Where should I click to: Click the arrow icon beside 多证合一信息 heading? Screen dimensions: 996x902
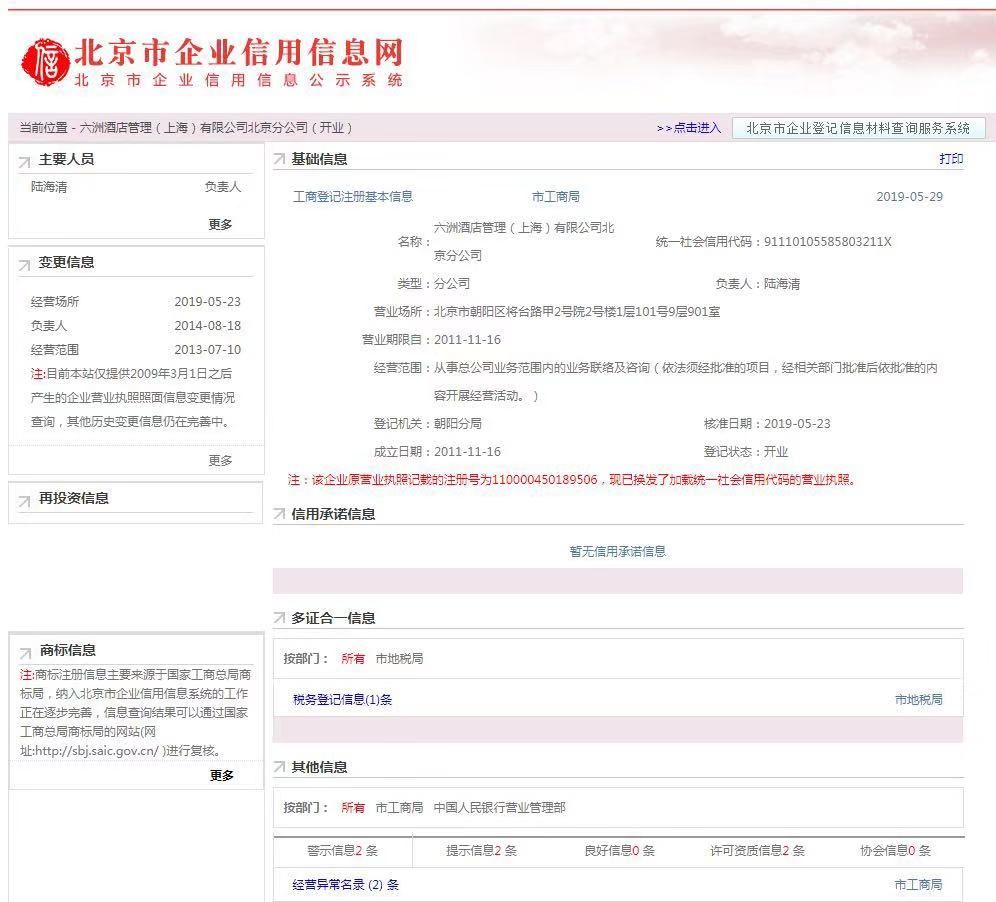tap(279, 617)
